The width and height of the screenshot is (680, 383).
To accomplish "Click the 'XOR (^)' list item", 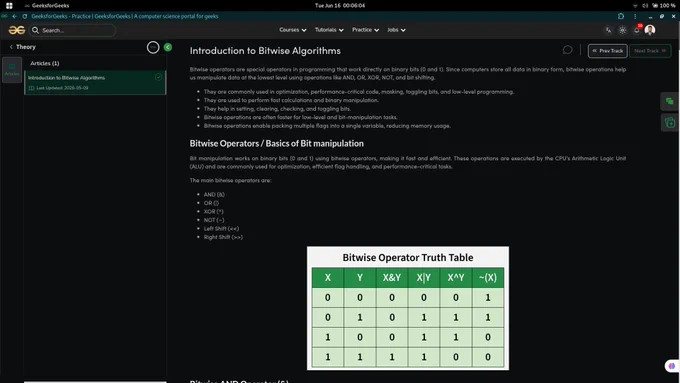I will [x=213, y=212].
